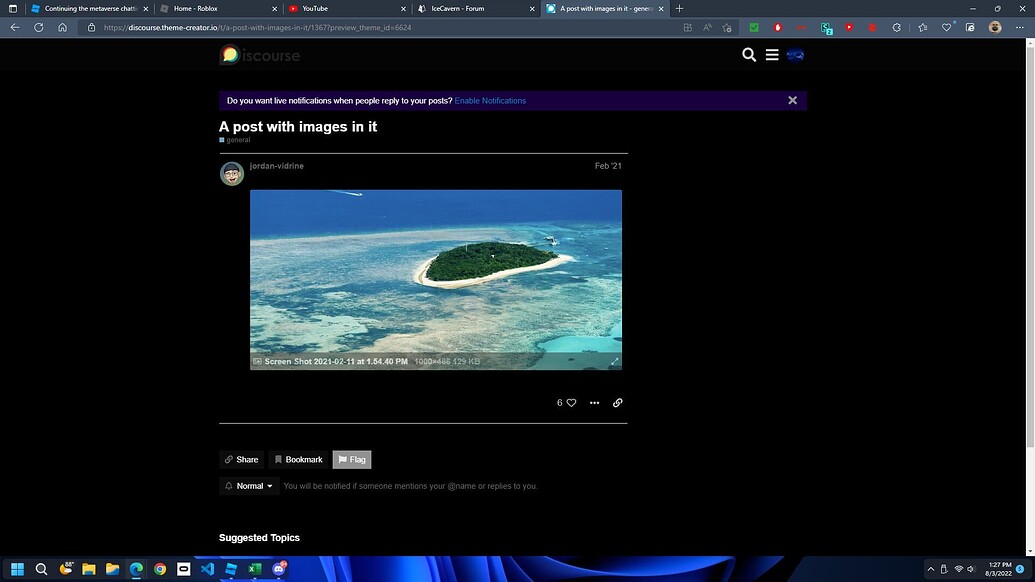Open Visual Studio Code from taskbar
The image size is (1035, 582).
tap(207, 569)
